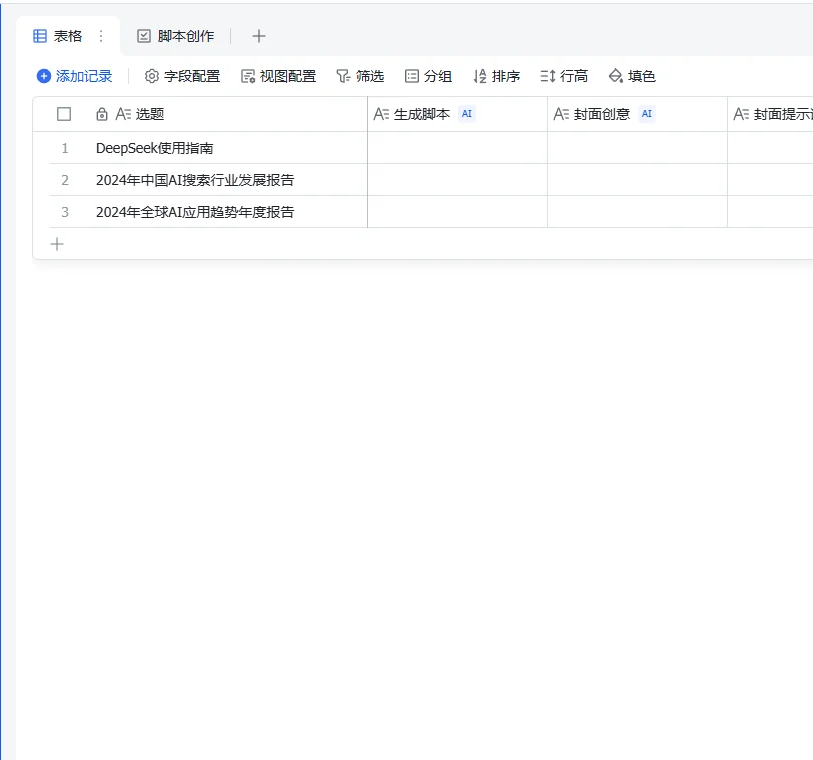Click the 分组 grouping icon
The image size is (813, 760).
click(411, 76)
